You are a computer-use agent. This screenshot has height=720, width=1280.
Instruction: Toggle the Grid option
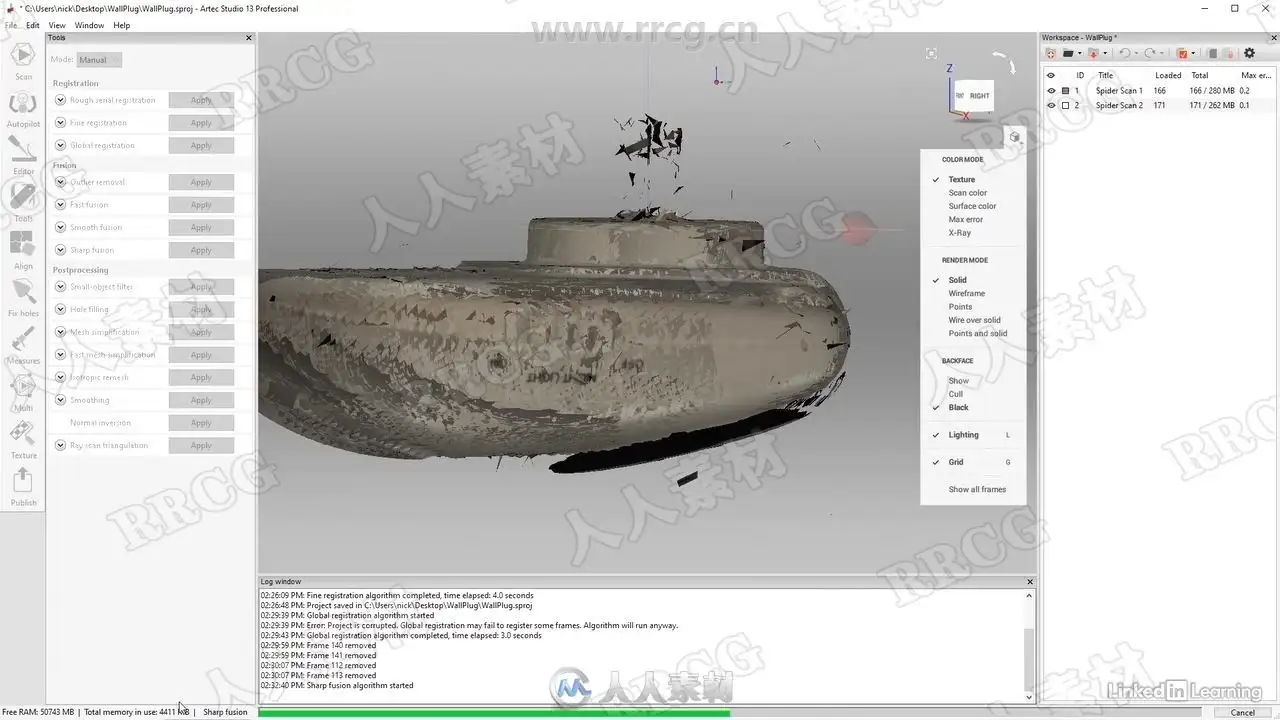(x=956, y=462)
